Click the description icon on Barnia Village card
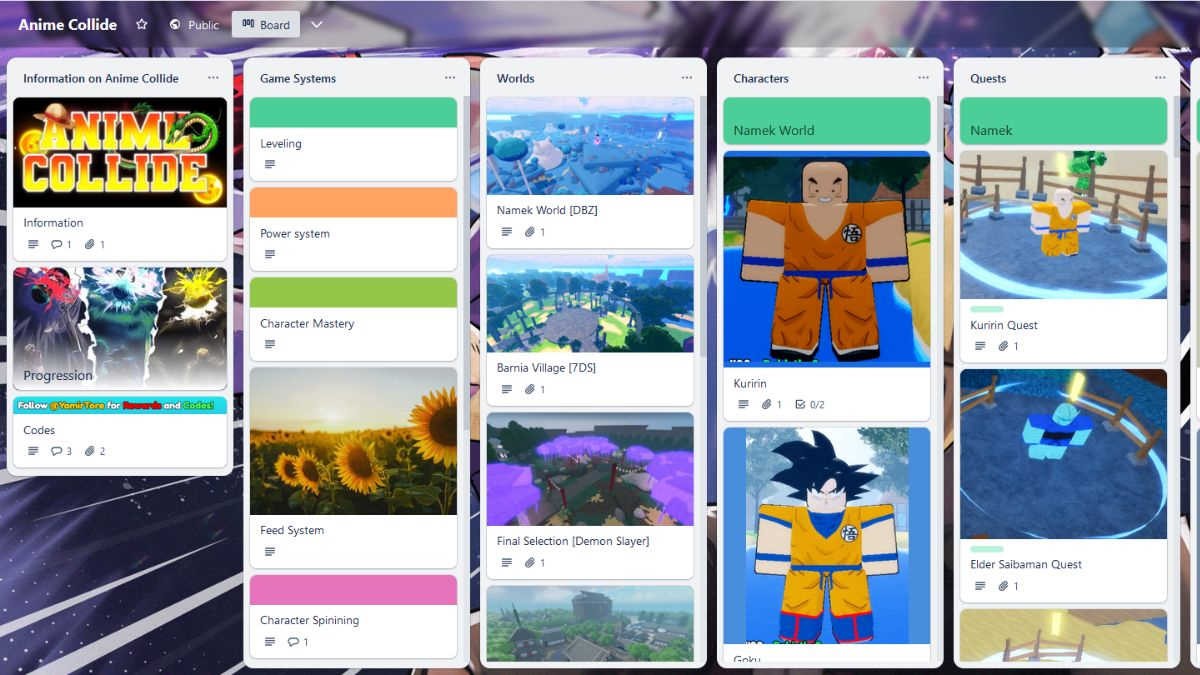 (x=507, y=389)
